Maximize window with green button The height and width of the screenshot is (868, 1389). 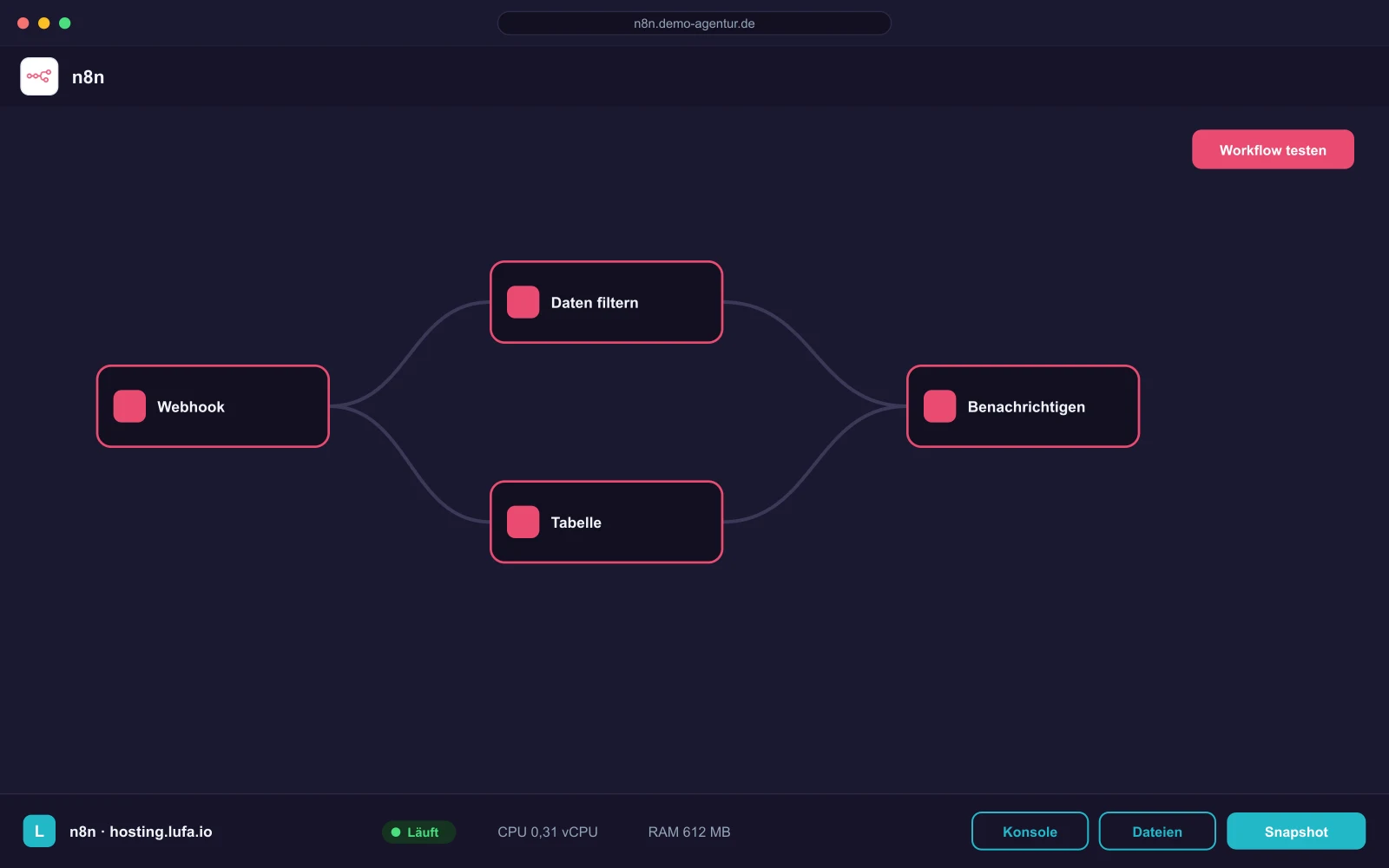[65, 23]
